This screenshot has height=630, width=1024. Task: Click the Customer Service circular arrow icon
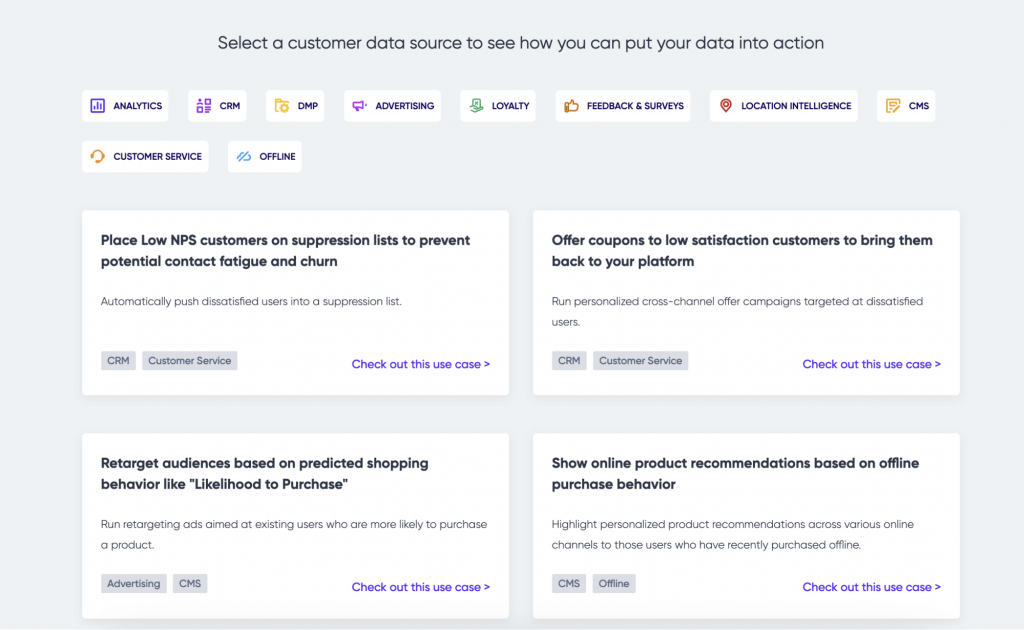97,156
